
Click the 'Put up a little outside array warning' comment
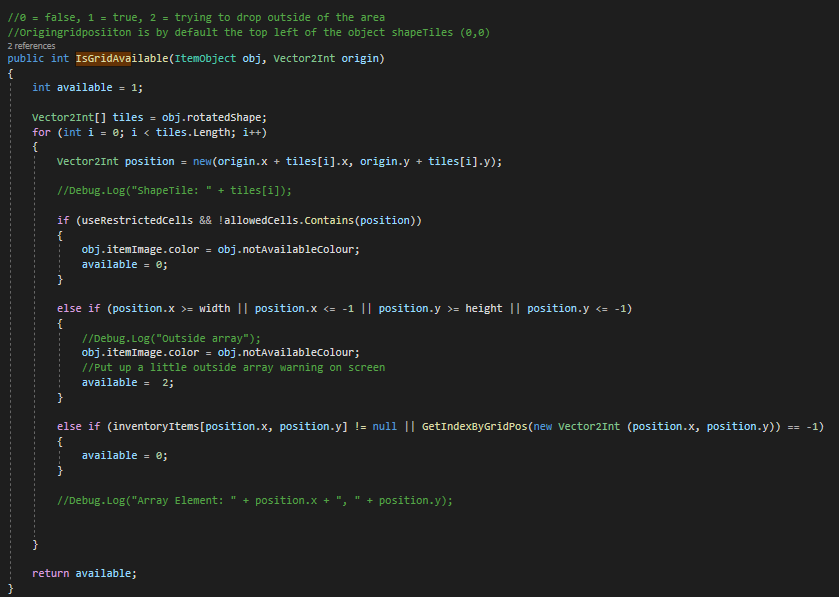tap(233, 367)
